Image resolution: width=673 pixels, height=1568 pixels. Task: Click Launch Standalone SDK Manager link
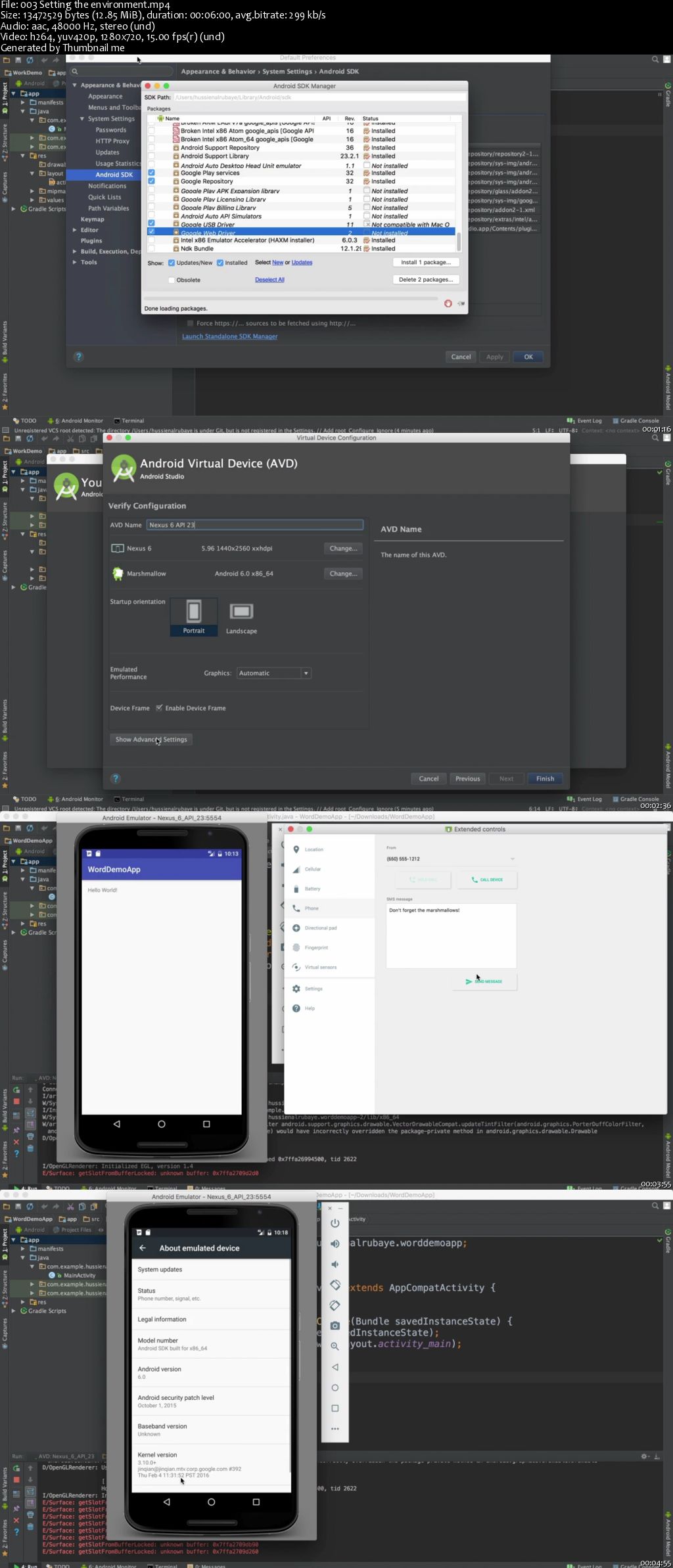click(230, 336)
